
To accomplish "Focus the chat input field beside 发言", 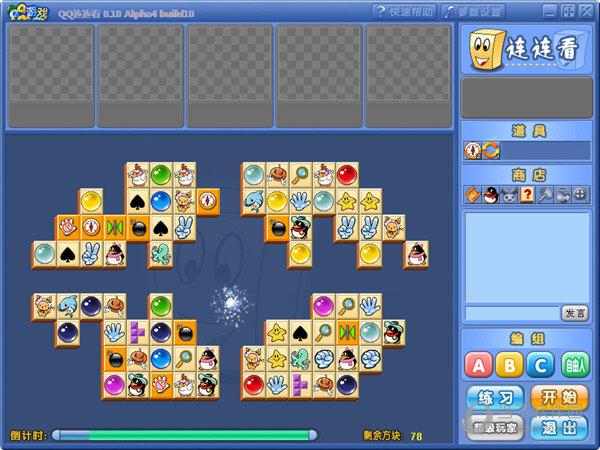I will coord(510,313).
